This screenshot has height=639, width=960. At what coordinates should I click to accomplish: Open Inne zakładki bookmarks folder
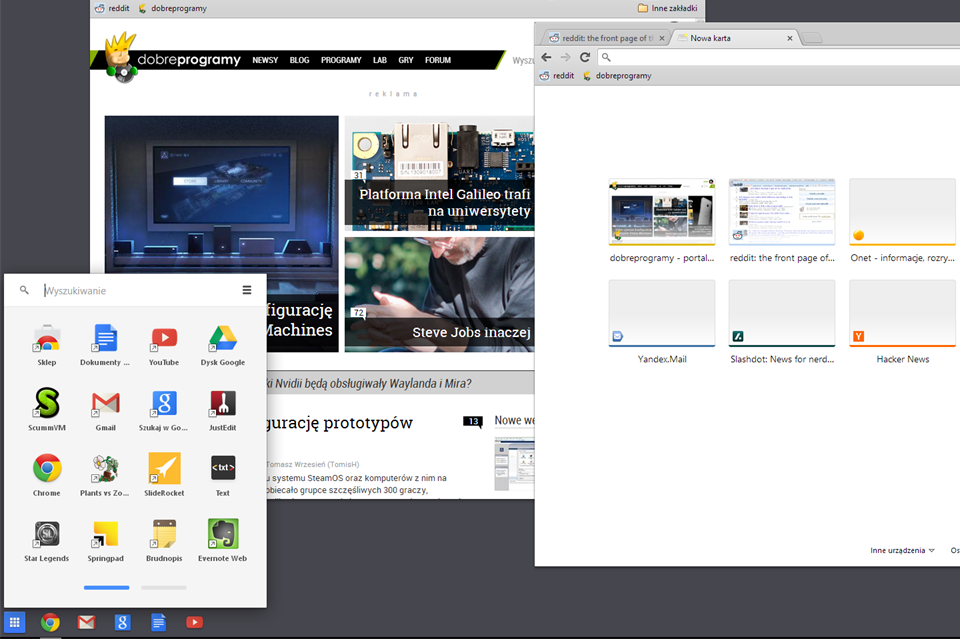click(667, 8)
